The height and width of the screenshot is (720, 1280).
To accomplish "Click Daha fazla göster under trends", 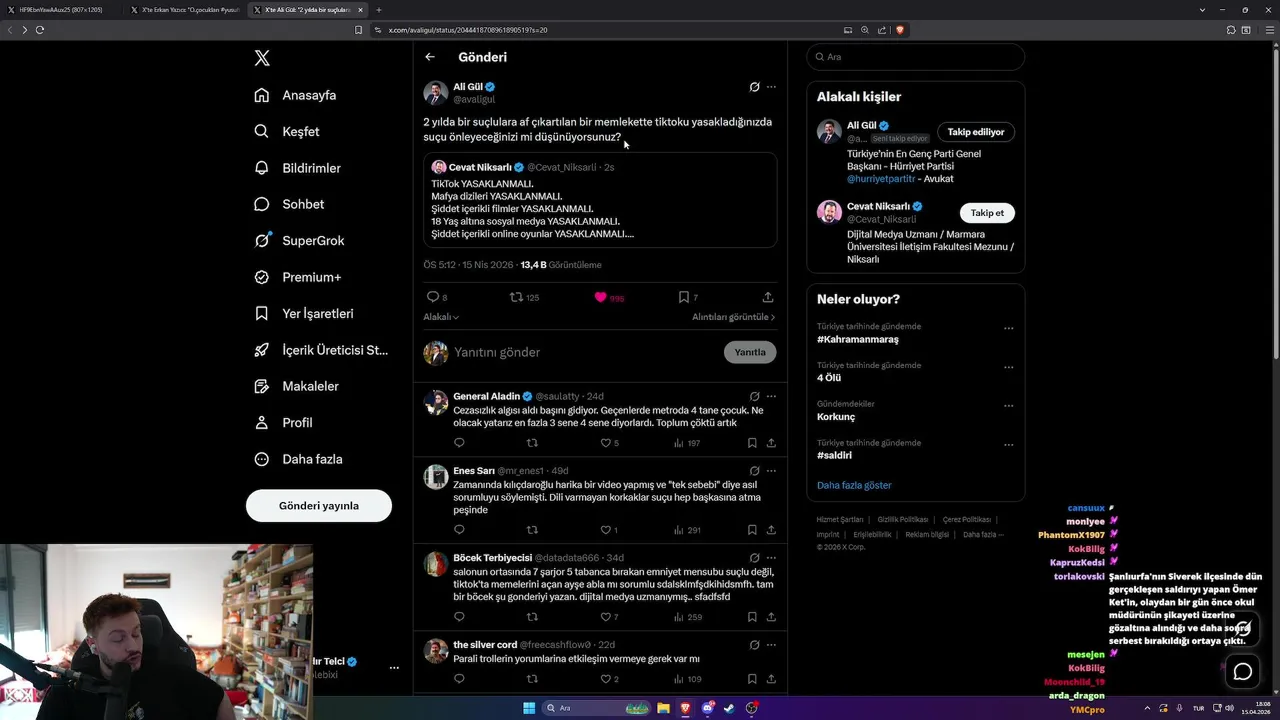I will click(x=854, y=485).
